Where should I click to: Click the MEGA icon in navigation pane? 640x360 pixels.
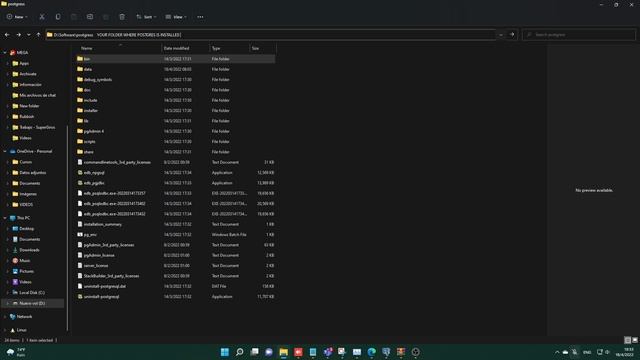click(13, 53)
